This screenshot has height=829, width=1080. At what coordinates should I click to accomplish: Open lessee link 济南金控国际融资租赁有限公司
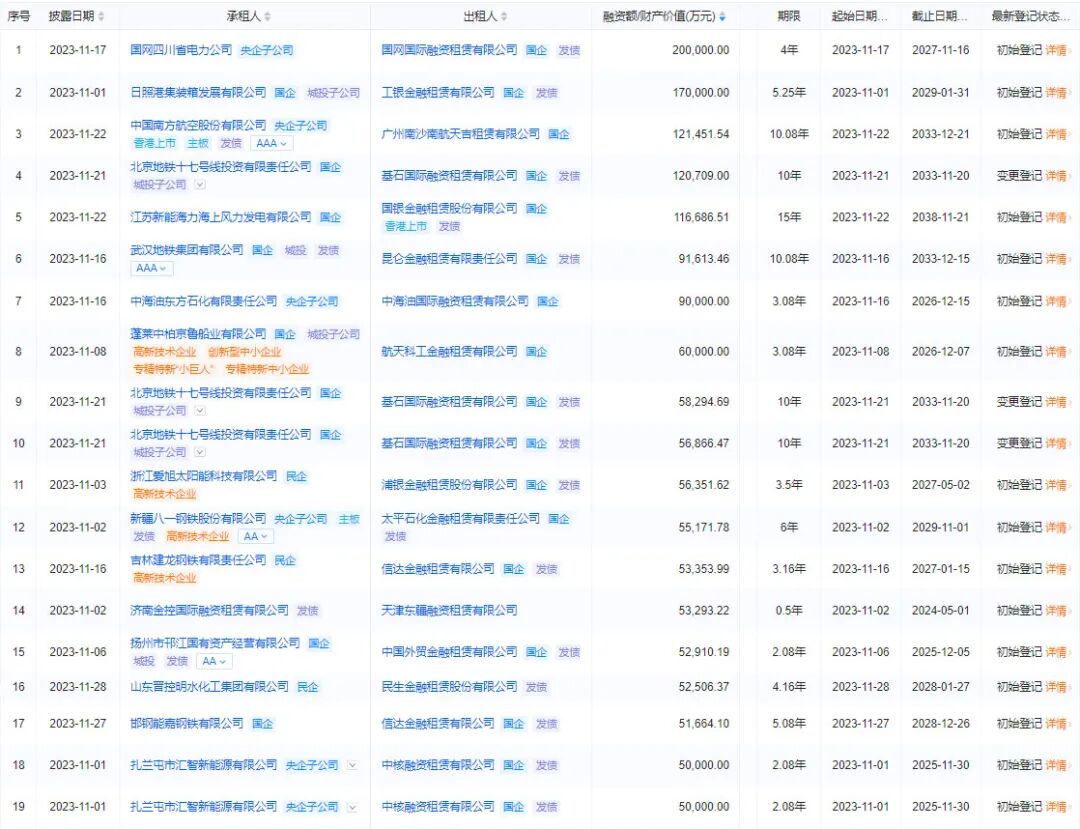click(209, 610)
